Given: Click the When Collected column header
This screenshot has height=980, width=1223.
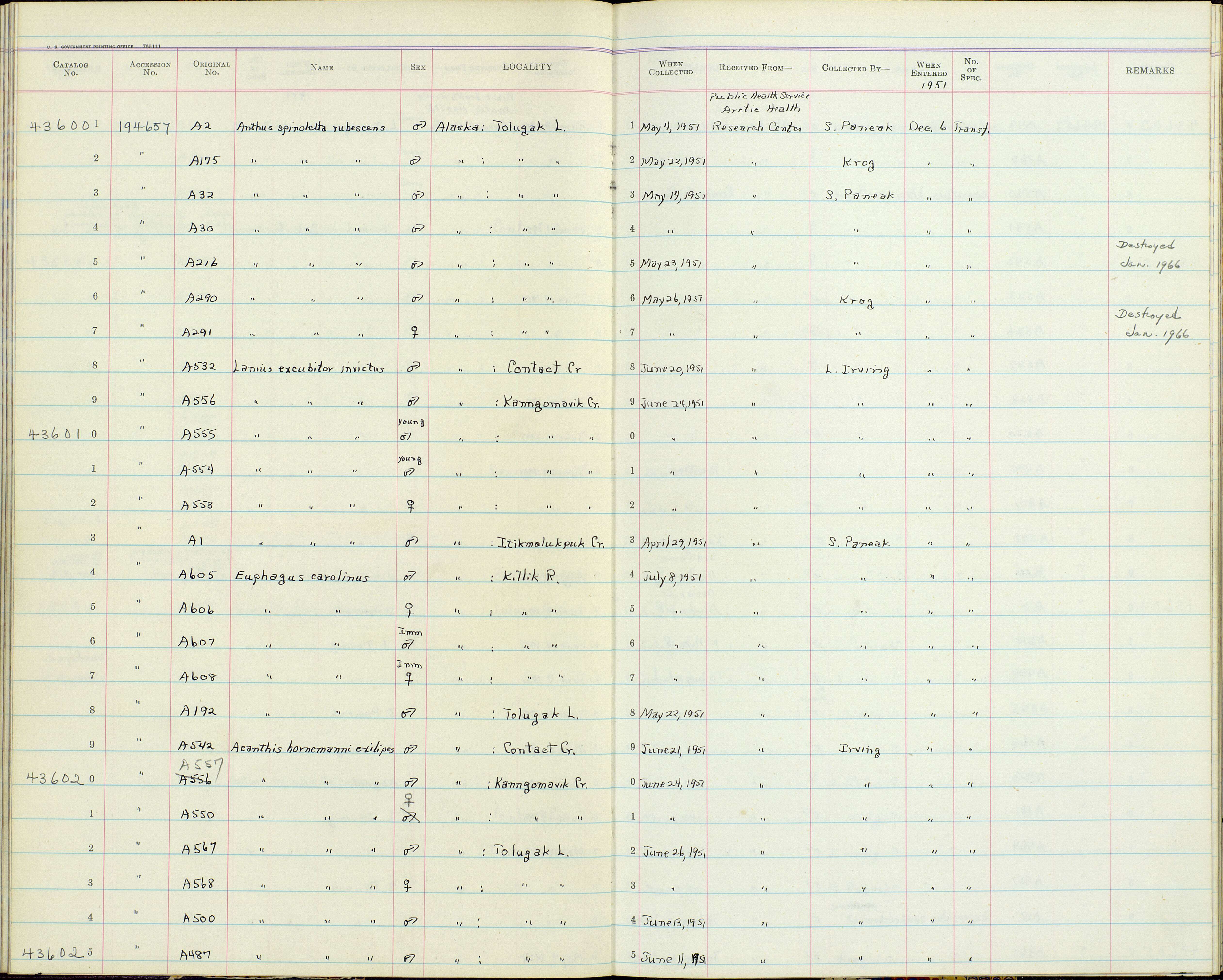Looking at the screenshot, I should click(671, 68).
